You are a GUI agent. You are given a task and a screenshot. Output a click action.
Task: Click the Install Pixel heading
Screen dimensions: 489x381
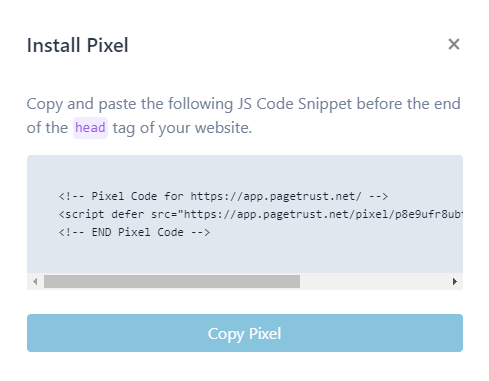click(77, 45)
